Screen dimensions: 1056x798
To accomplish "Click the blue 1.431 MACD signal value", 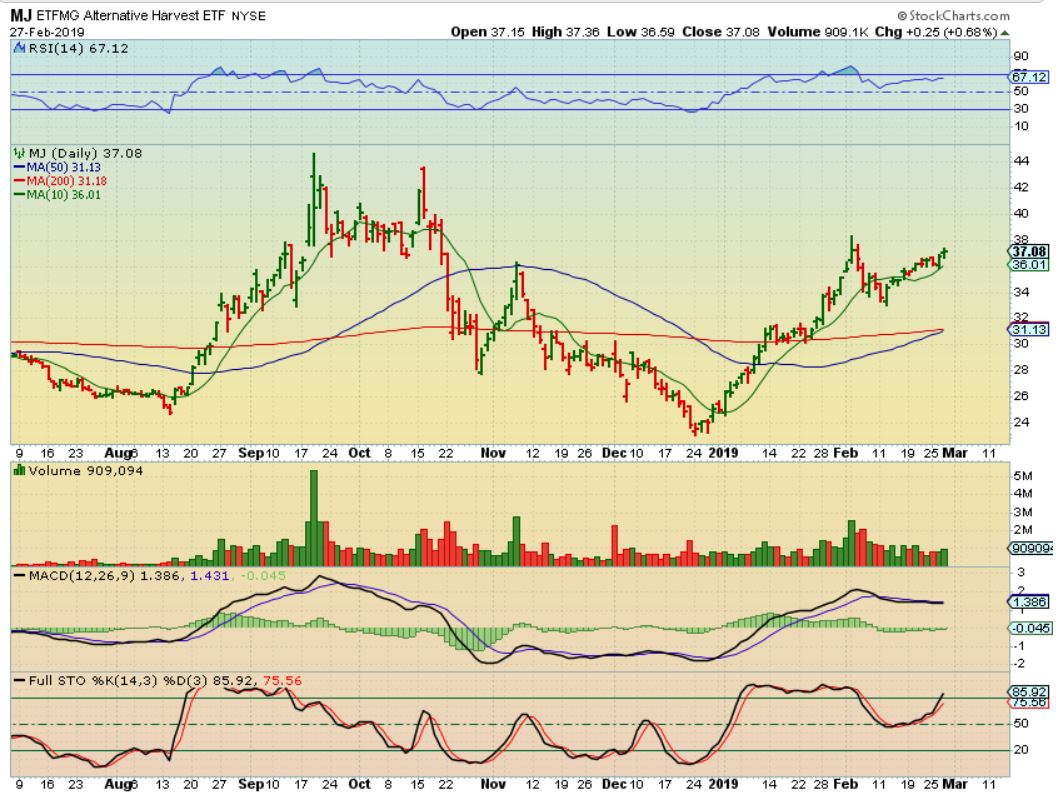I will (209, 576).
